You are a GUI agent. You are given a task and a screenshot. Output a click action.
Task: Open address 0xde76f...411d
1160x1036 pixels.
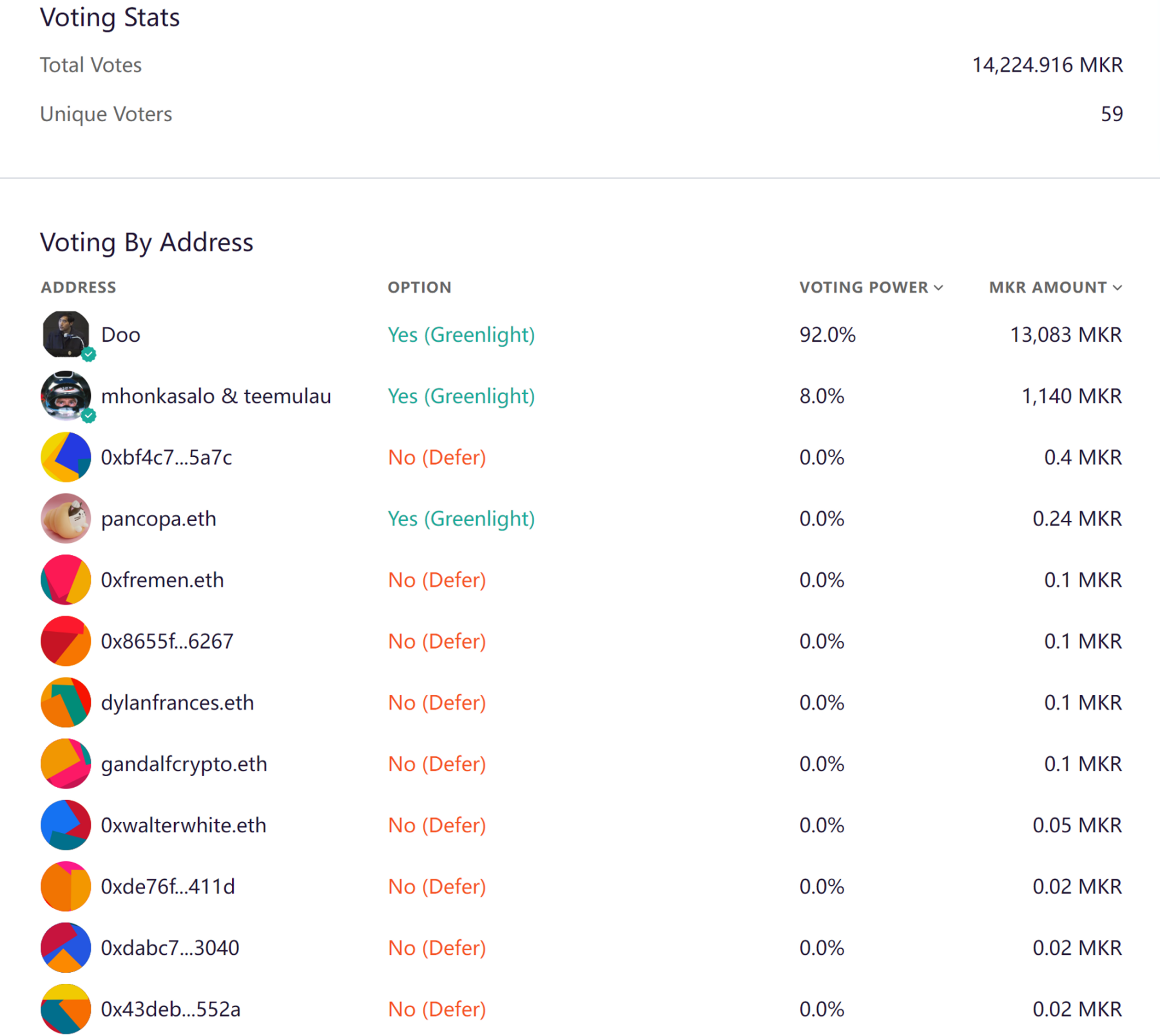(168, 886)
